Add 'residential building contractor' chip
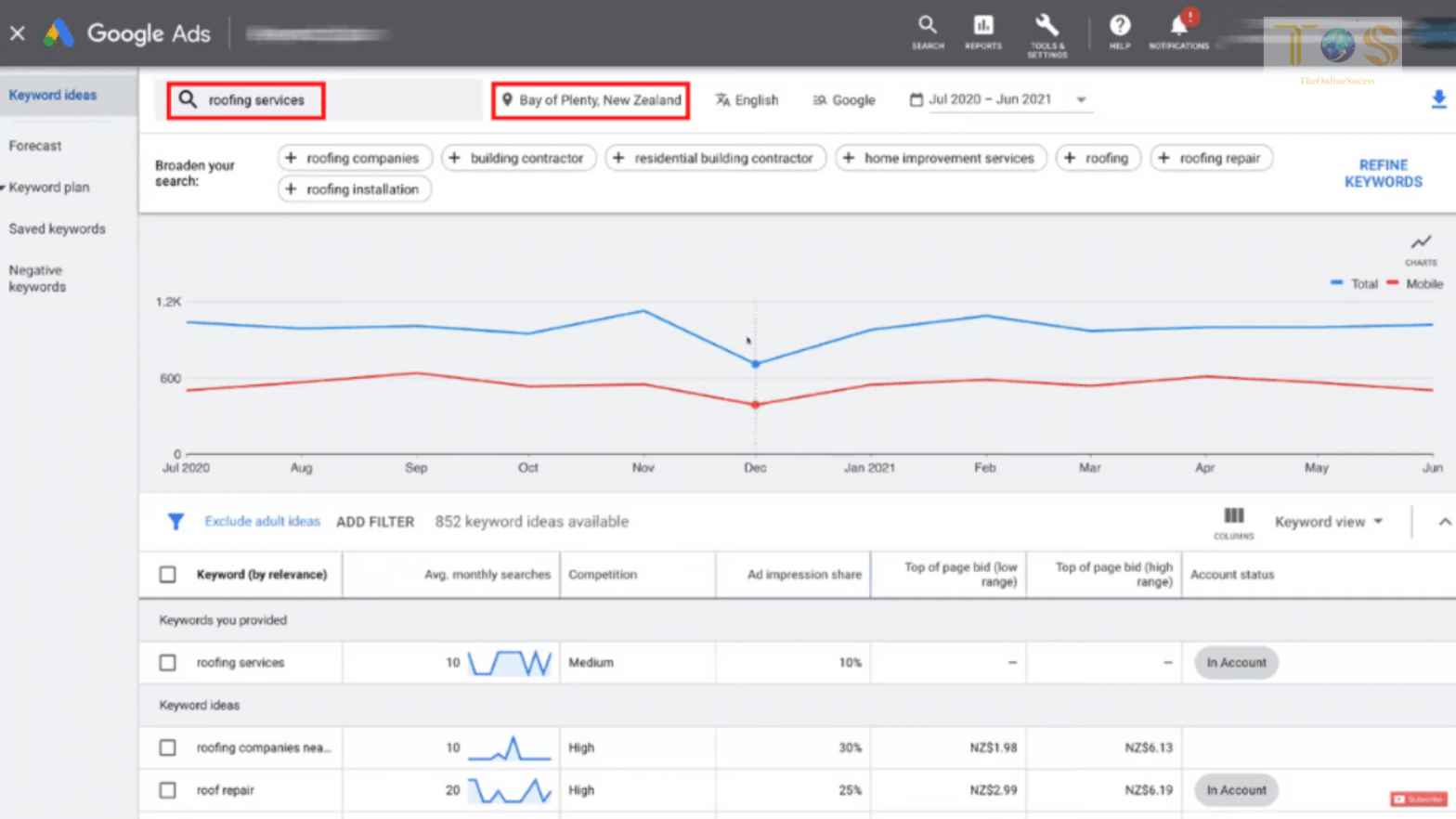Viewport: 1456px width, 819px height. coord(716,158)
